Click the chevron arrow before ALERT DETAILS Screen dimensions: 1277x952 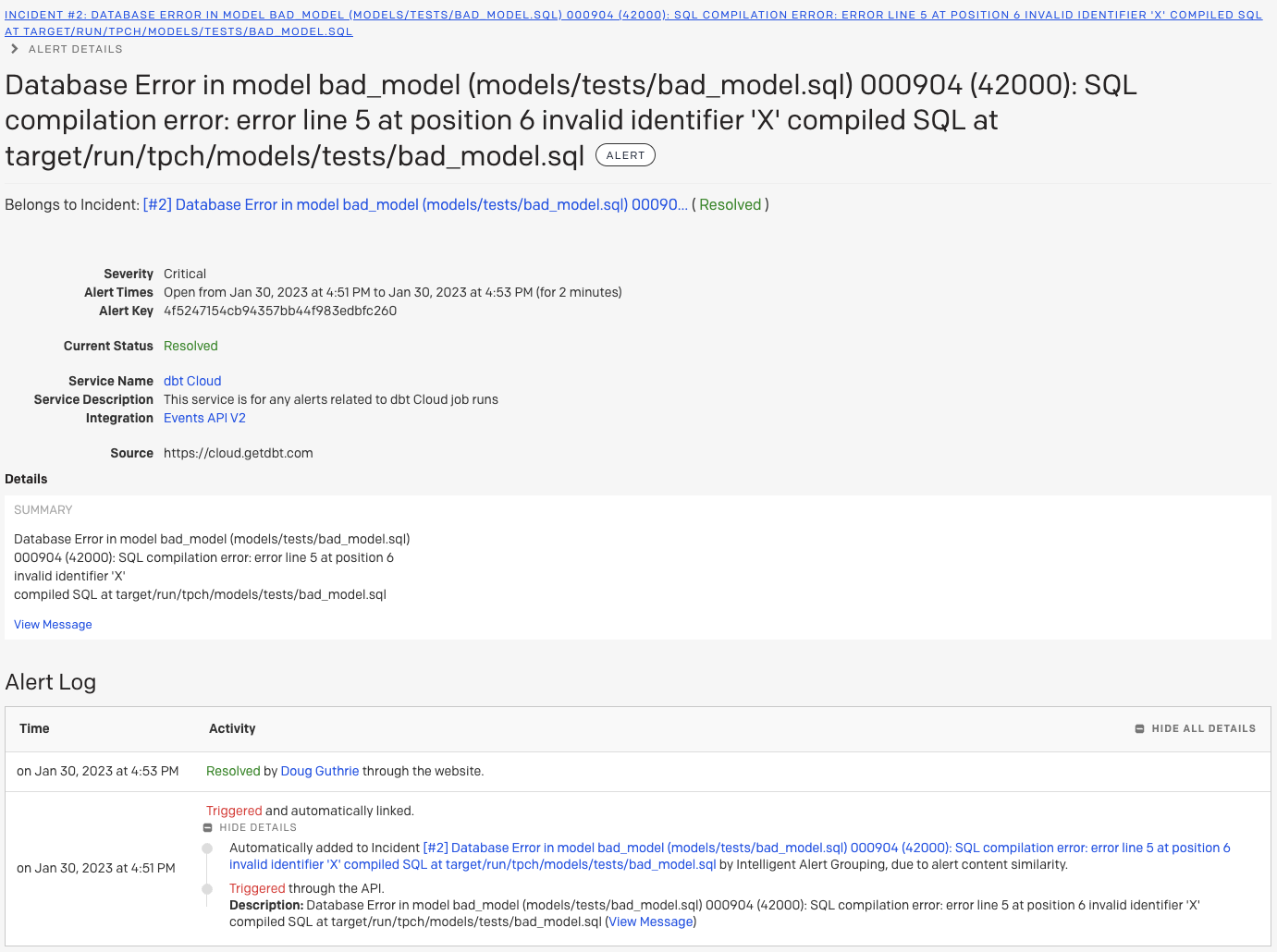[x=13, y=48]
